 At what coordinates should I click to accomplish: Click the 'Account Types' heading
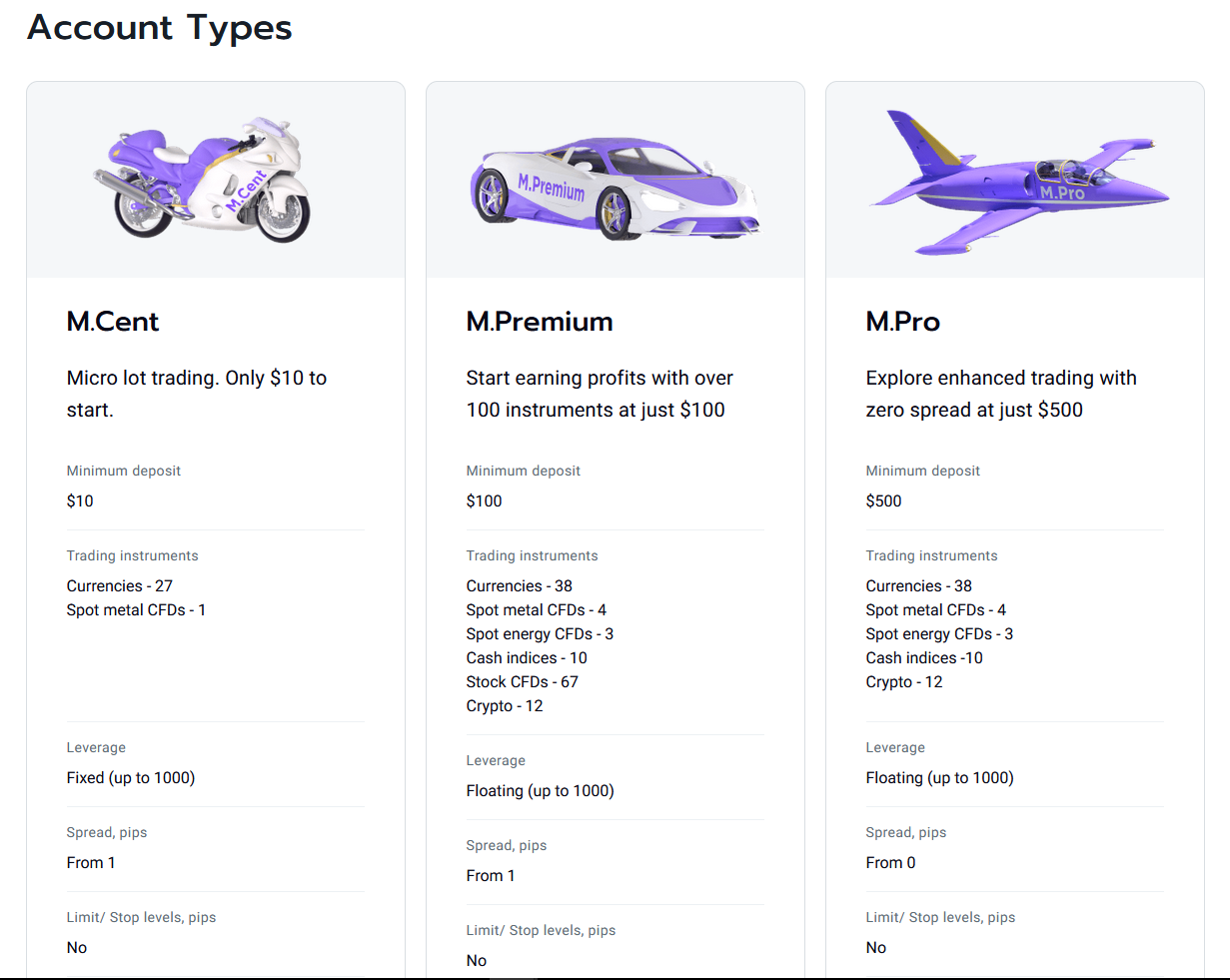click(x=160, y=27)
